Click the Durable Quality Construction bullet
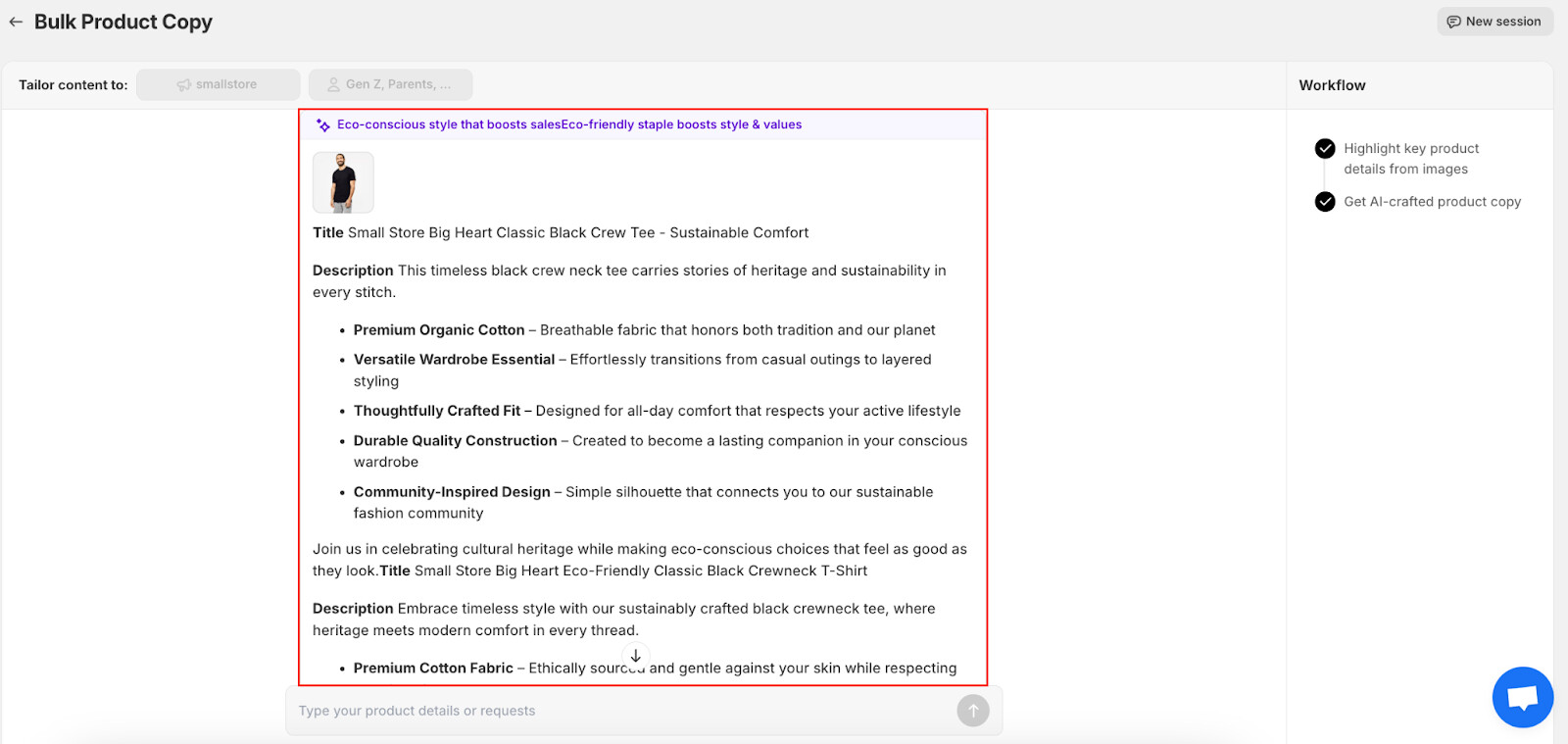This screenshot has height=744, width=1568. click(x=661, y=451)
